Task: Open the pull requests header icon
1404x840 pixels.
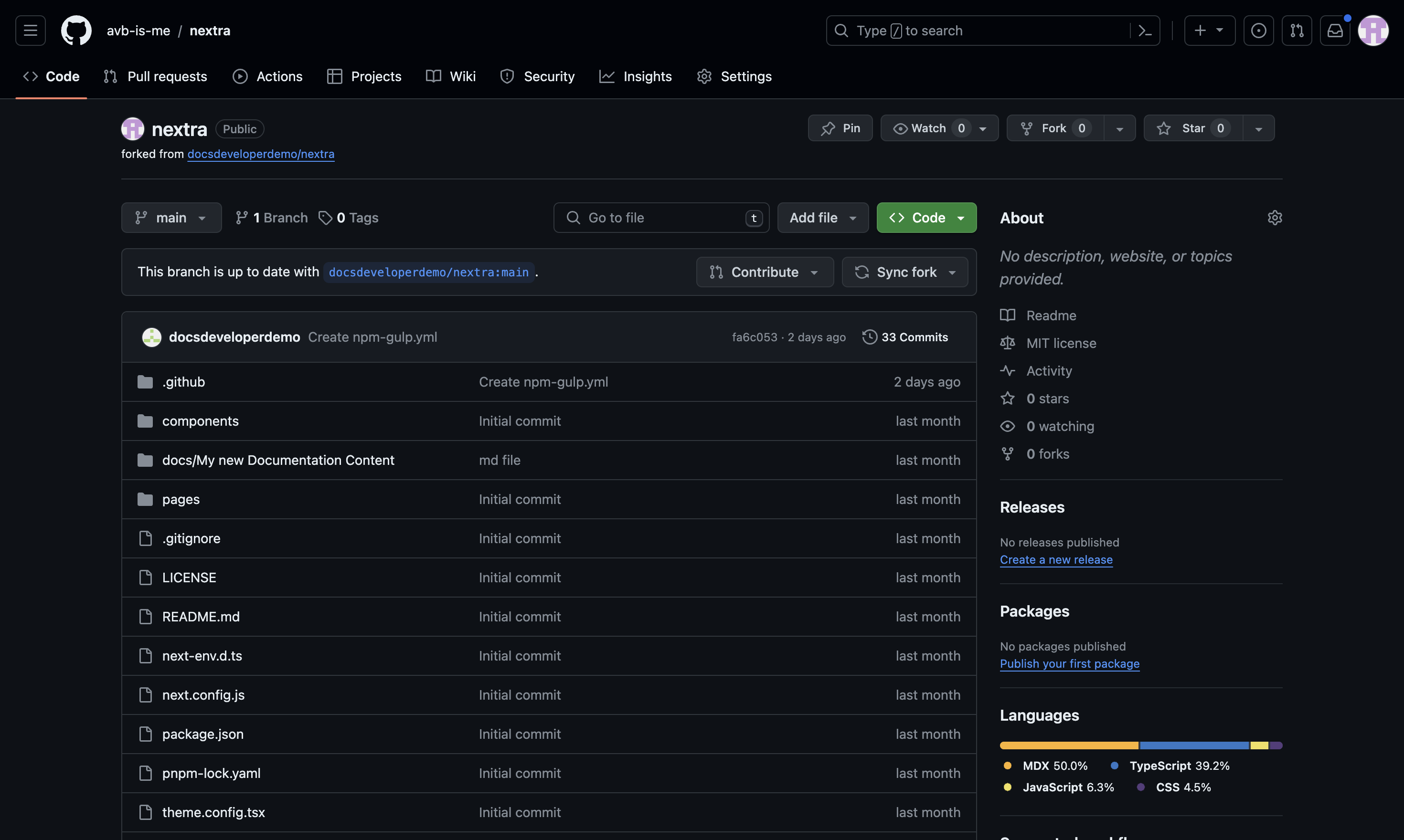Action: (x=1297, y=31)
